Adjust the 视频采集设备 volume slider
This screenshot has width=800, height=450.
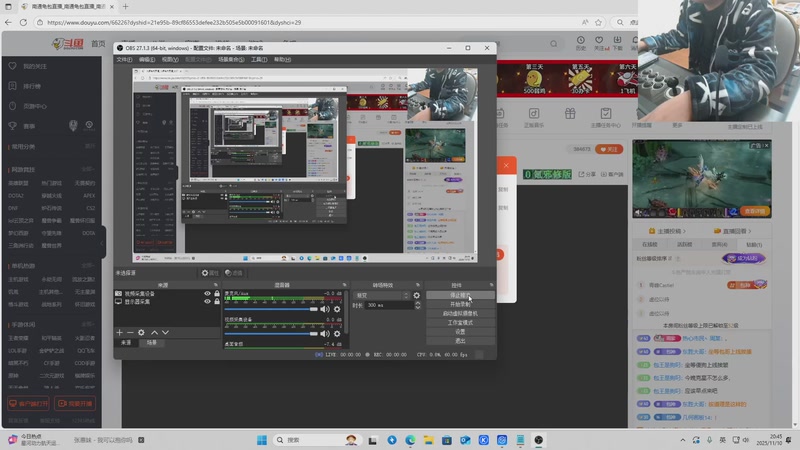[271, 334]
